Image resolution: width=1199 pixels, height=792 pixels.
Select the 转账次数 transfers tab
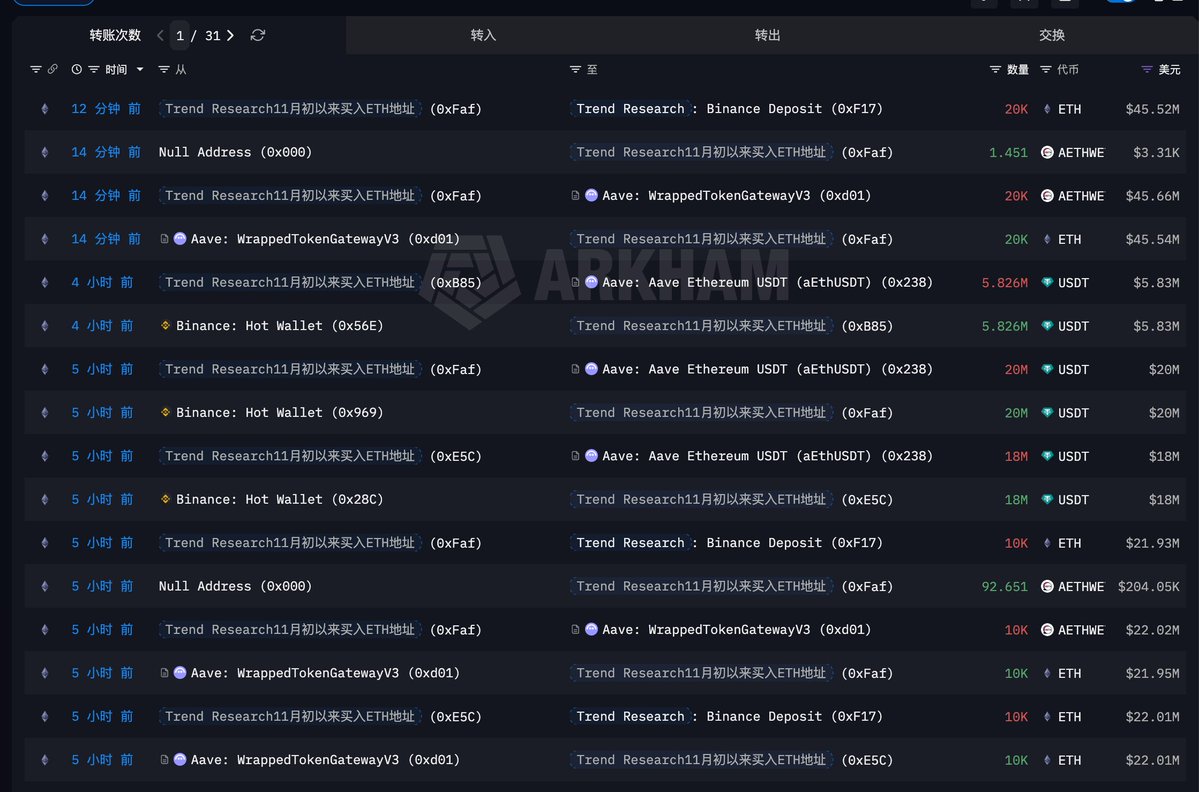115,35
